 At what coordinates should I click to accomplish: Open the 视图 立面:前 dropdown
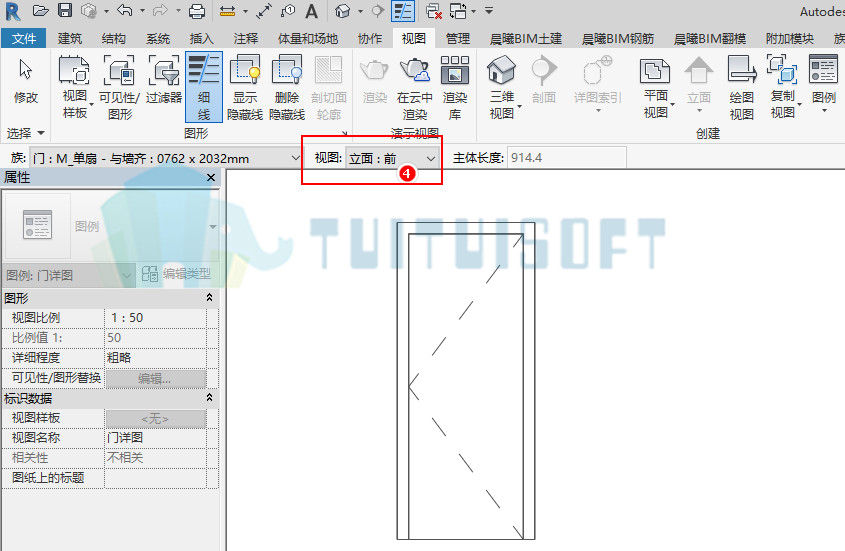click(391, 158)
